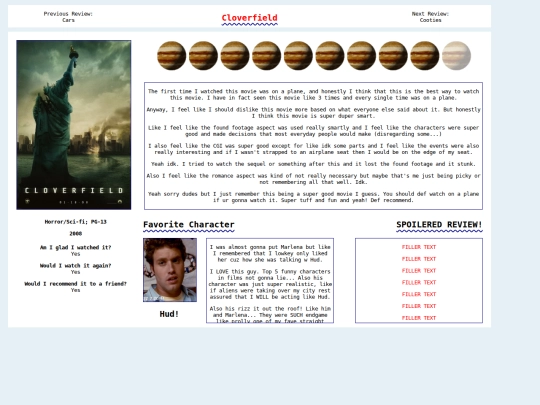
Task: Click the Hud character portrait photo
Action: tap(170, 270)
